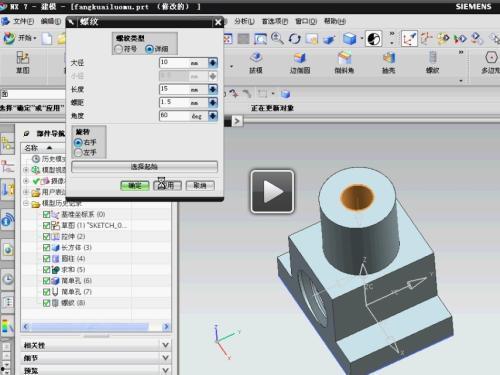The height and width of the screenshot is (375, 500).
Task: Collapse the Model History (模型历史) tree folder
Action: 26,203
